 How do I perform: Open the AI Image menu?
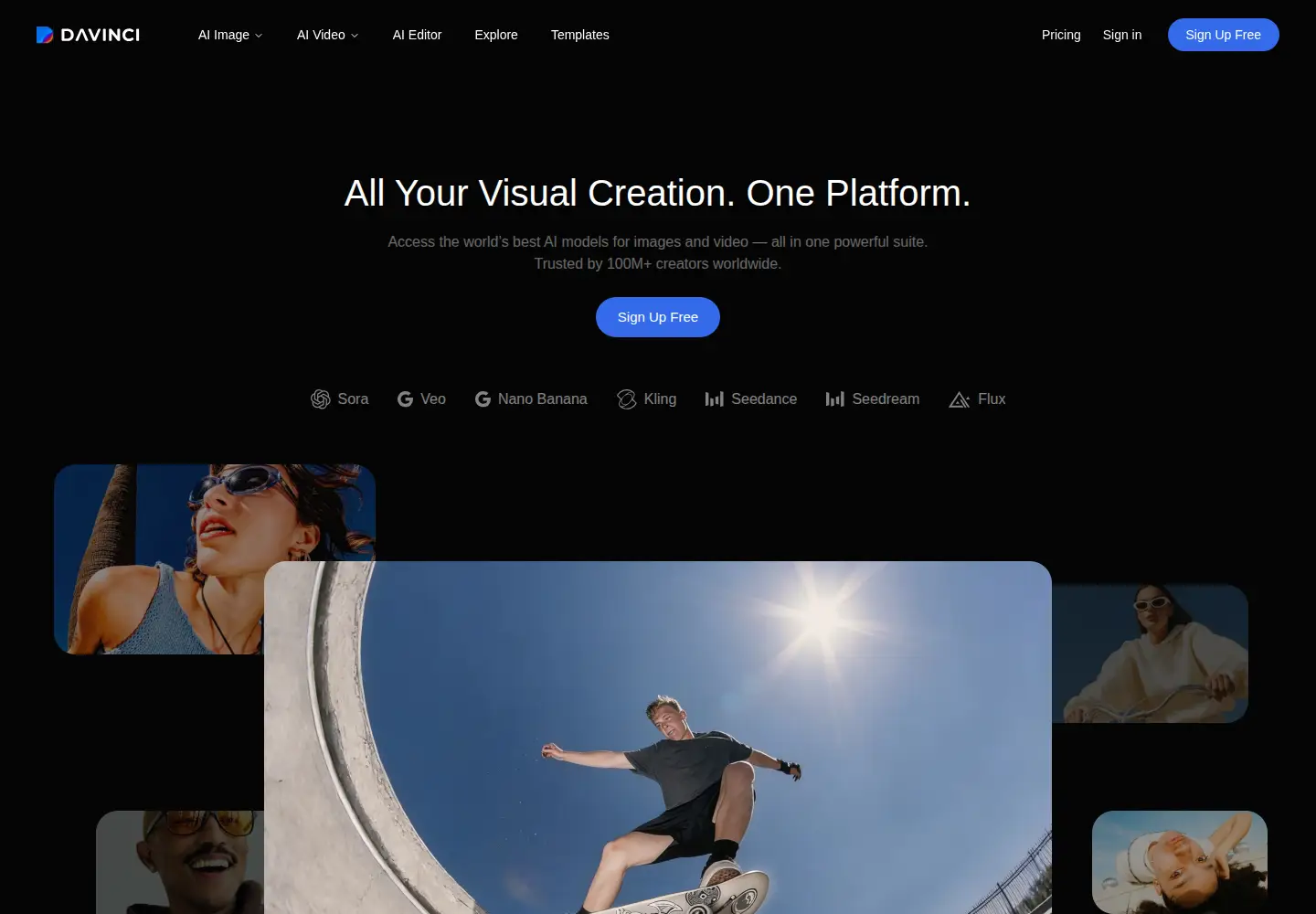(230, 35)
